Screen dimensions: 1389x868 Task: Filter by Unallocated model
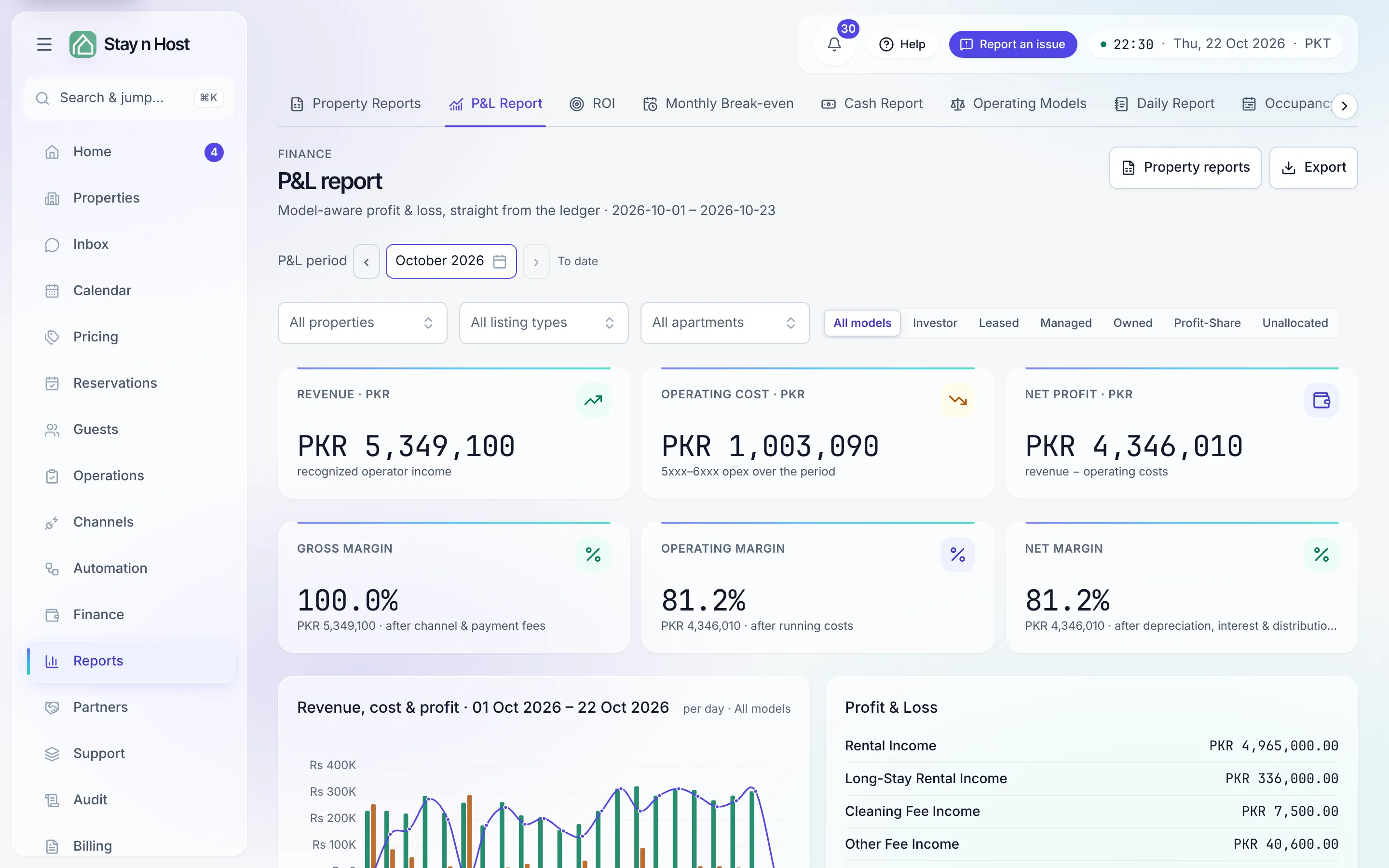(1295, 323)
